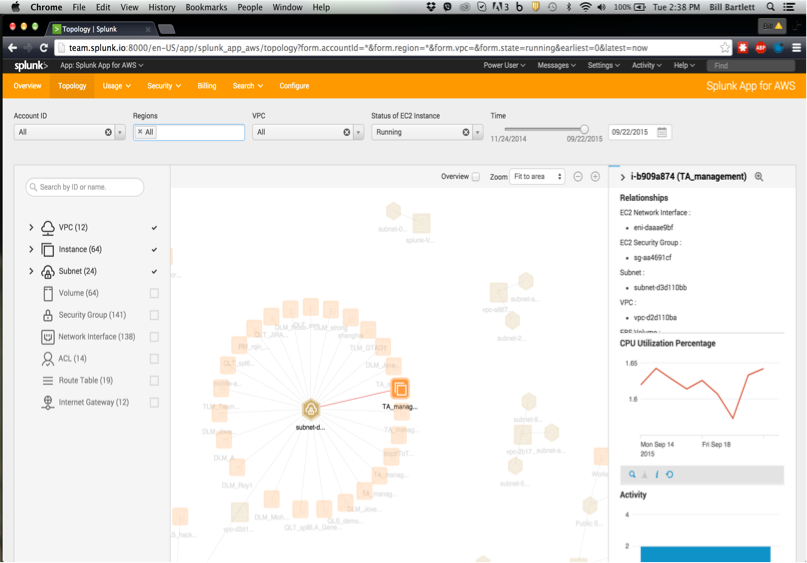
Task: Open the Billing tab
Action: (x=207, y=86)
